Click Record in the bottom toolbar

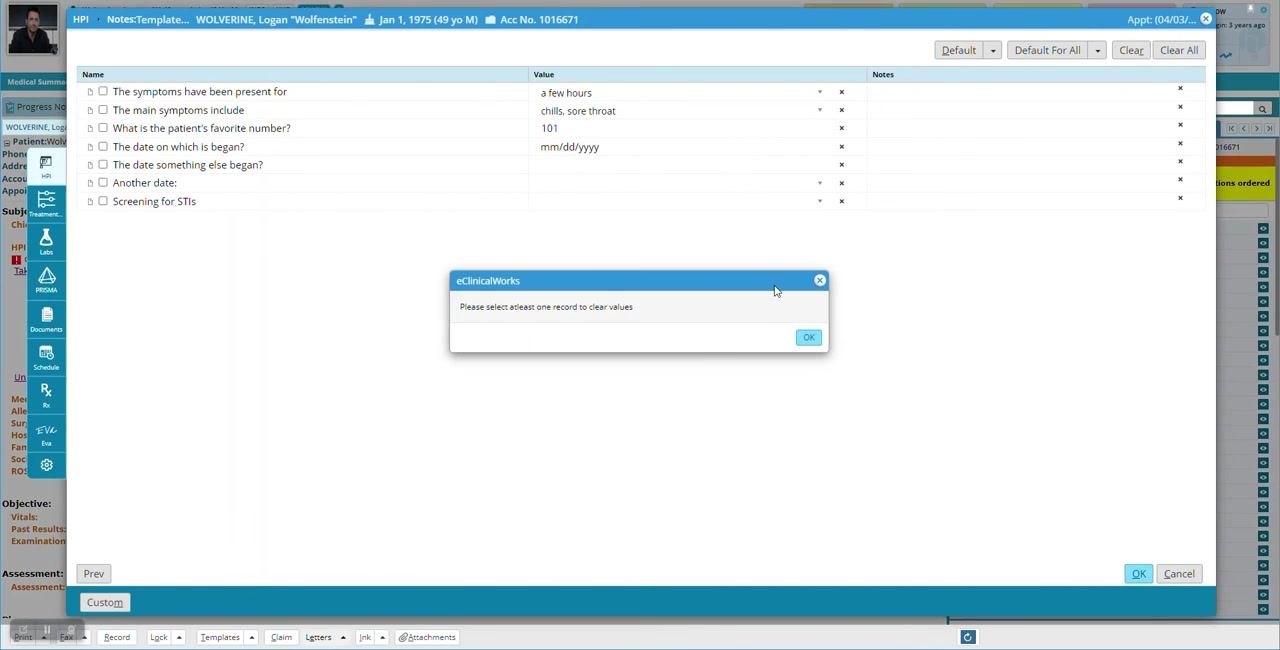117,637
